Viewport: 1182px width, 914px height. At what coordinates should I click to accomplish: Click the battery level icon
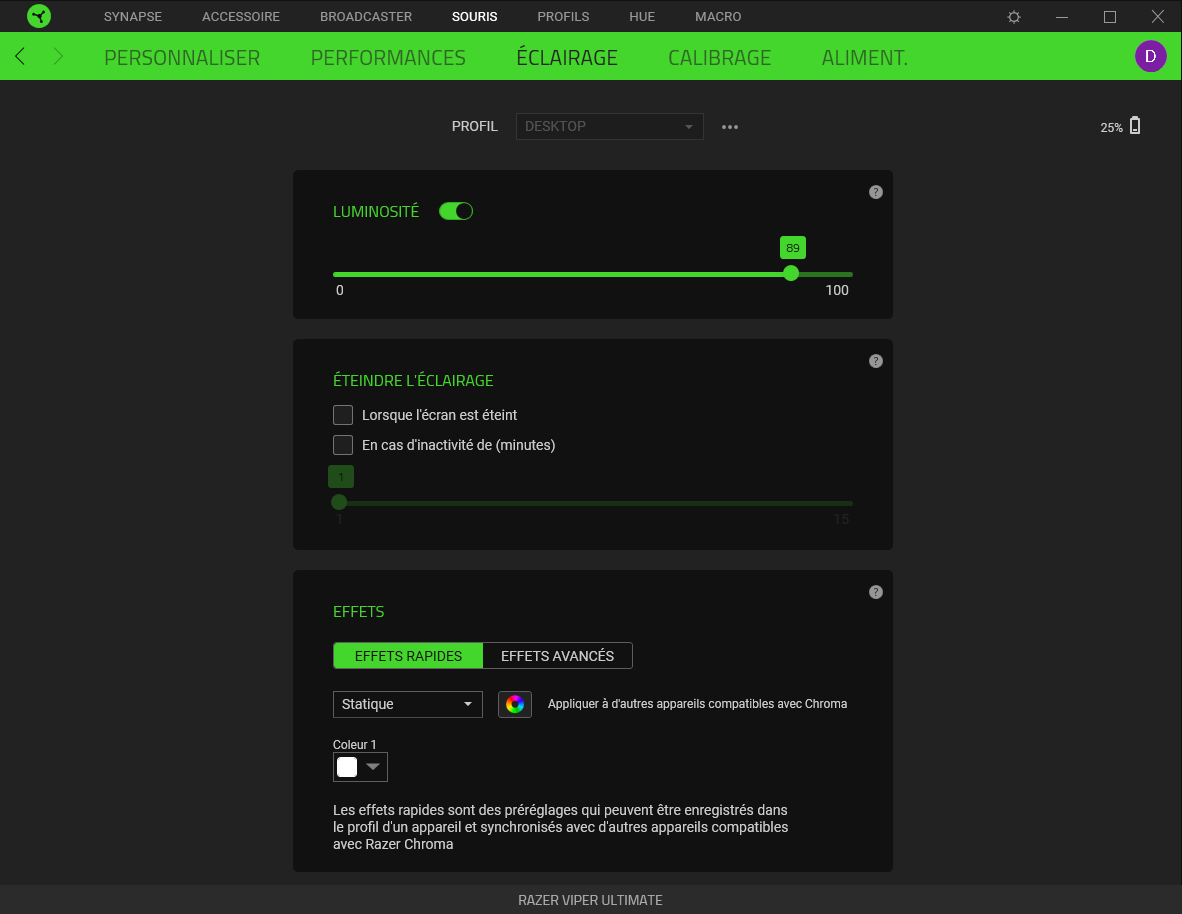(x=1135, y=126)
